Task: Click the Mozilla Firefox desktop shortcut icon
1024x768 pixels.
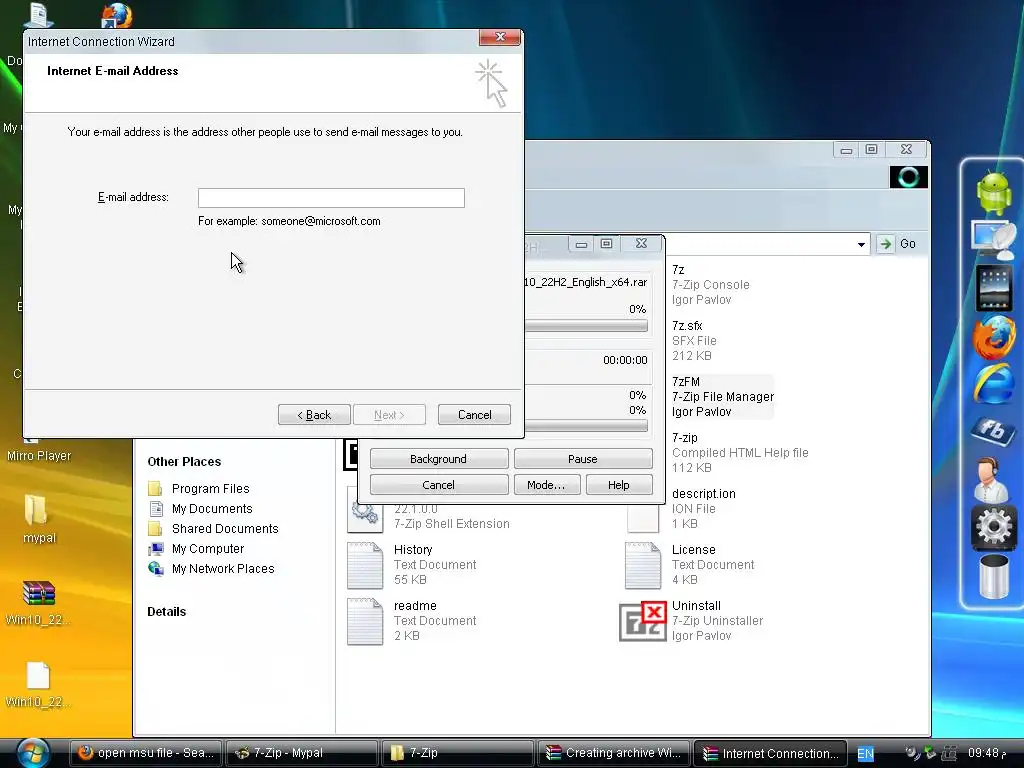Action: [118, 14]
